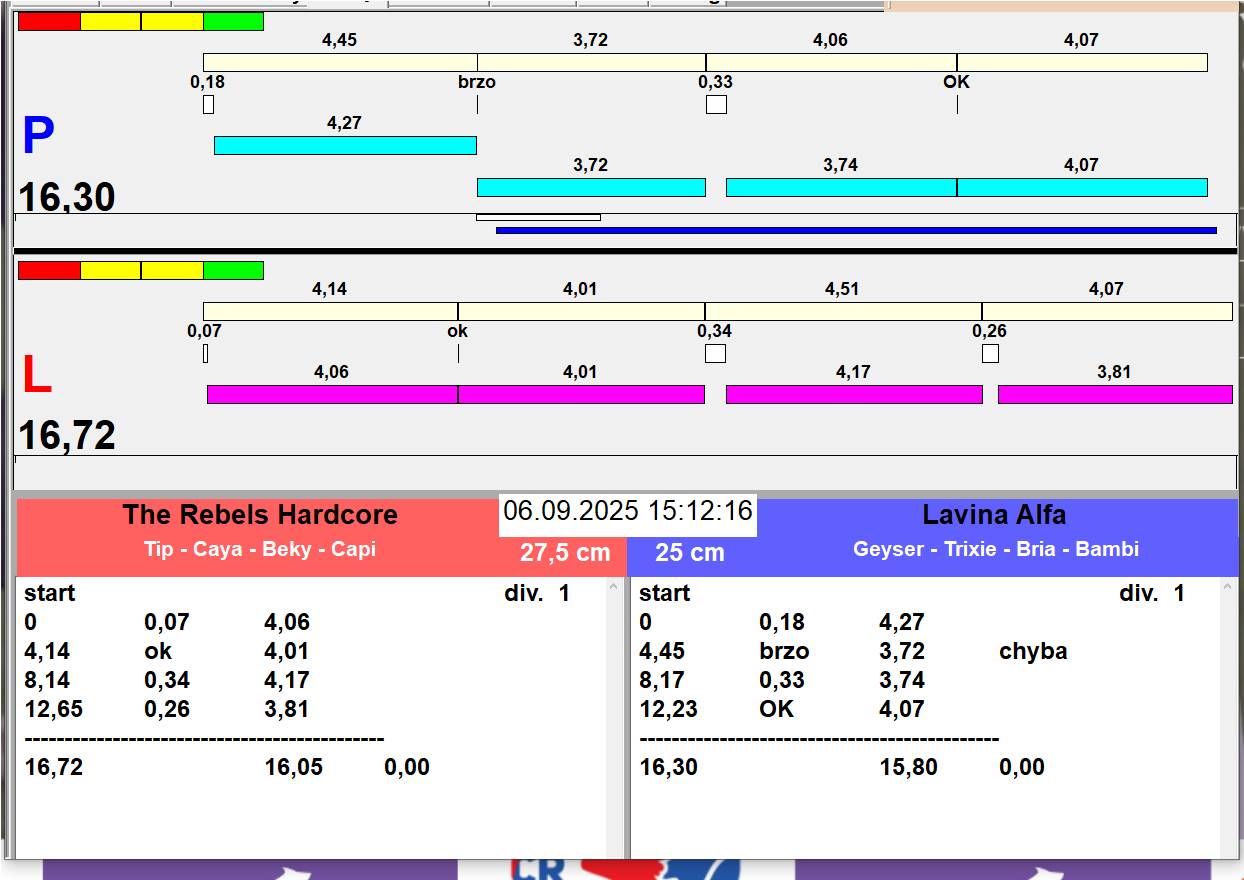
Task: Click 12,23 in the Lavina Alfa table
Action: pos(669,709)
